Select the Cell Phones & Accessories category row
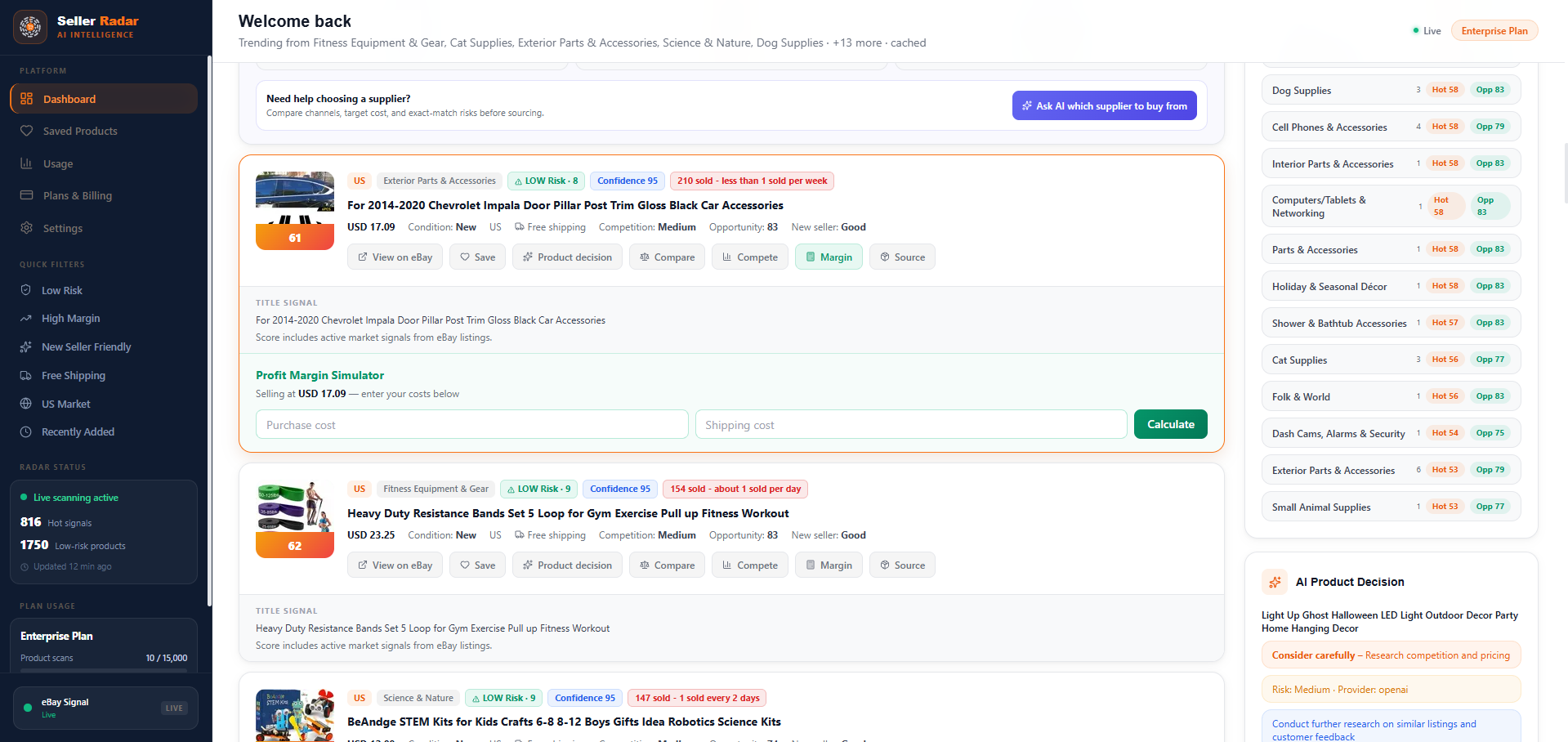The image size is (1568, 742). 1391,127
